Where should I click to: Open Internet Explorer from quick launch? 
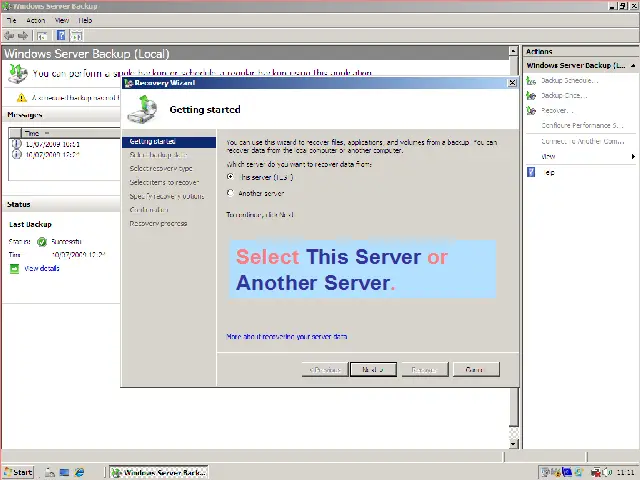tap(79, 472)
